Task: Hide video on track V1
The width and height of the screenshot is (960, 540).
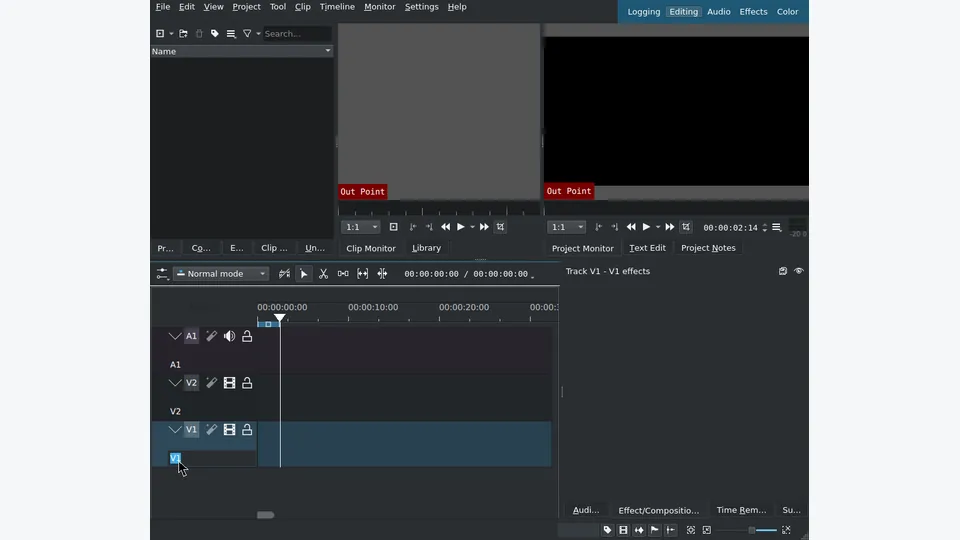Action: click(x=230, y=430)
